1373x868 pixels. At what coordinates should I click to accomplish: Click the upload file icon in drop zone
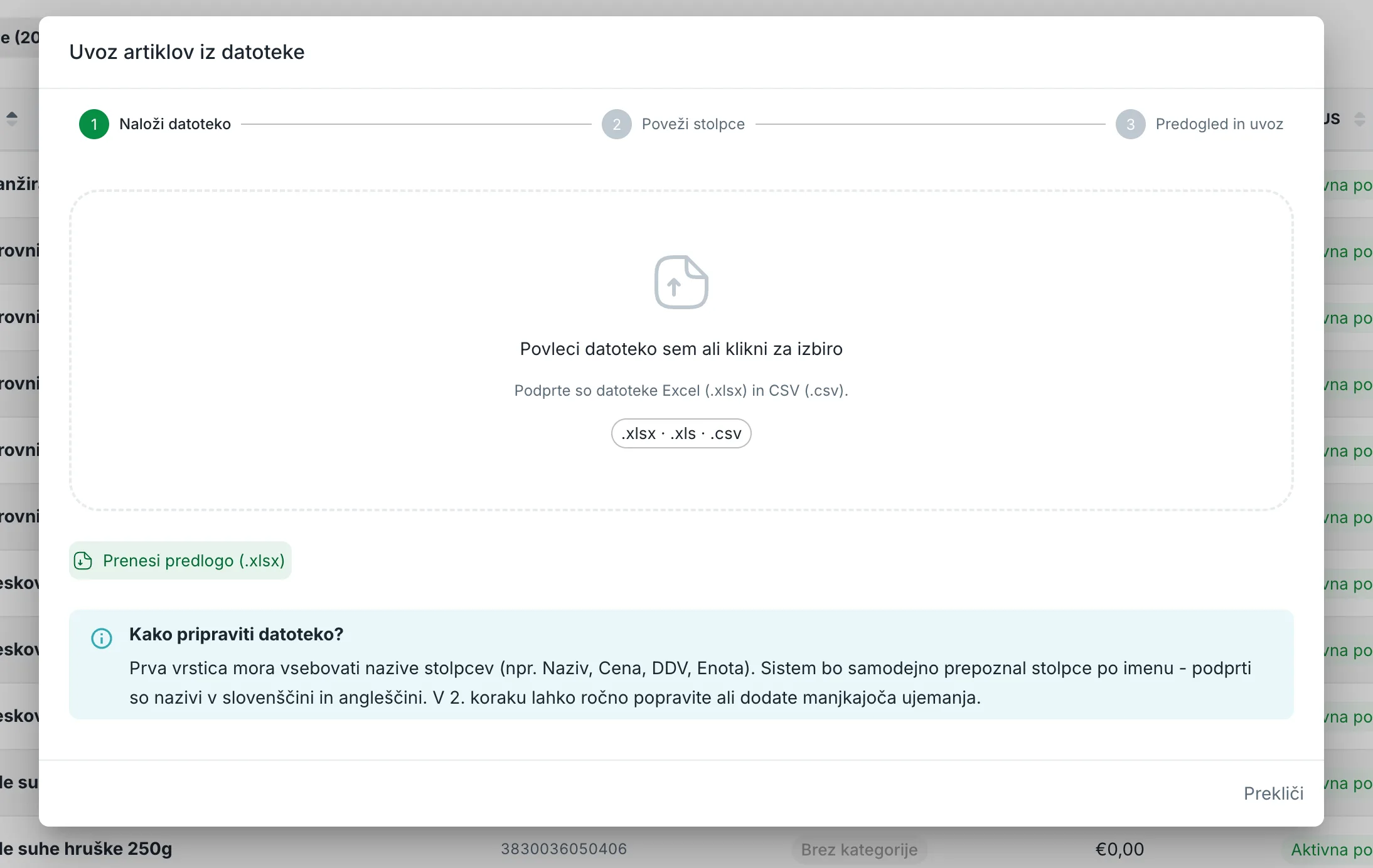pos(681,282)
